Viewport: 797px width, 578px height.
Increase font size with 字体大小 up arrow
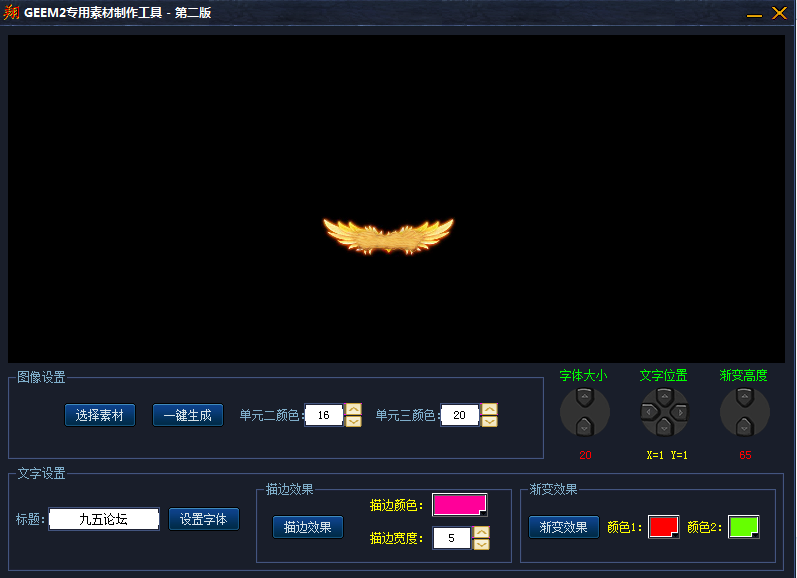click(x=585, y=398)
